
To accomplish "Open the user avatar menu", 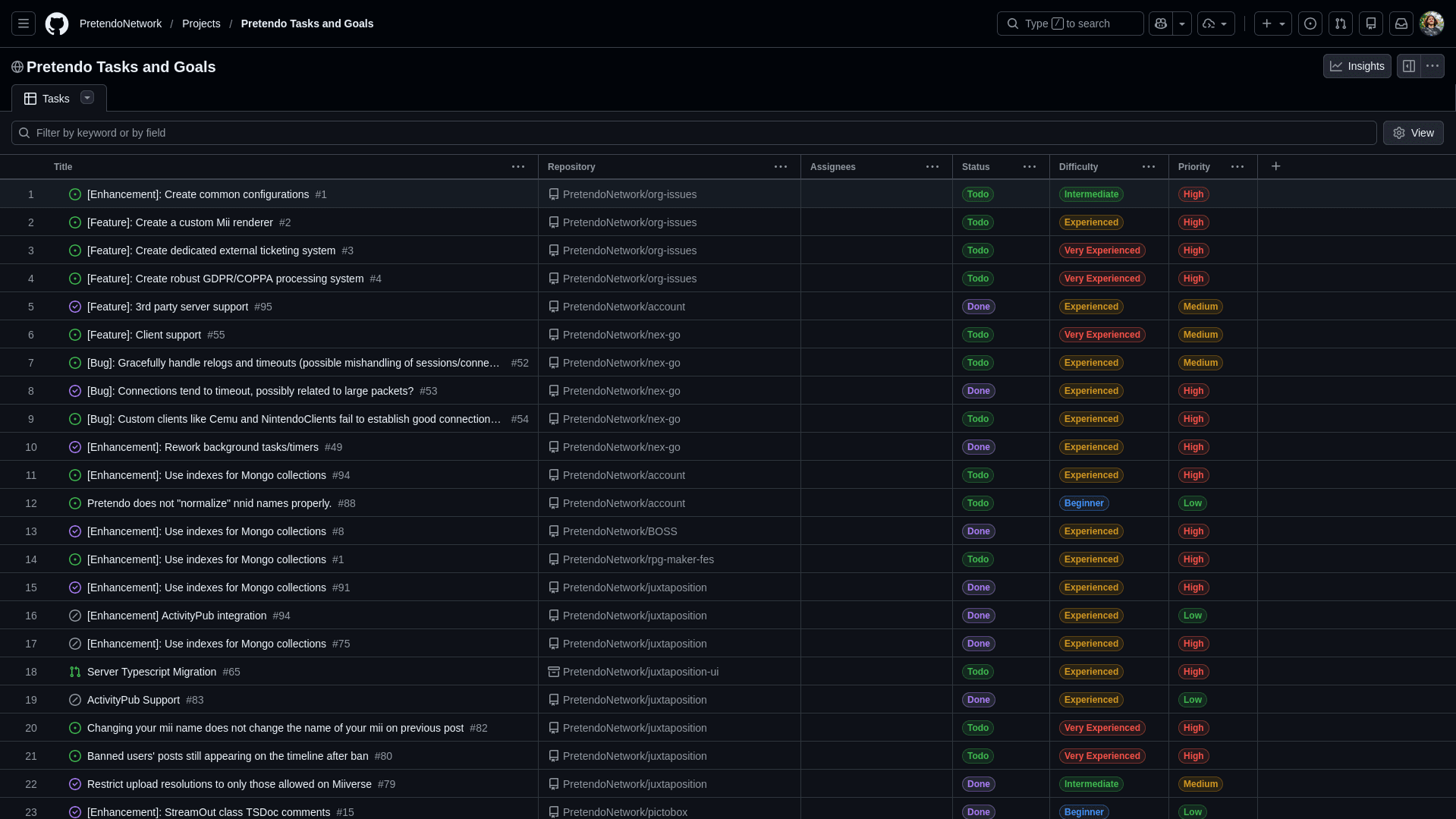I will coord(1432,24).
